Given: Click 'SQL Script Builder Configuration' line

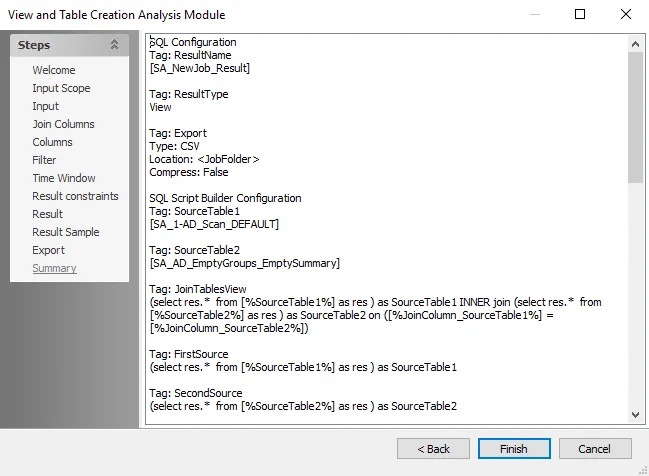Looking at the screenshot, I should tap(225, 198).
